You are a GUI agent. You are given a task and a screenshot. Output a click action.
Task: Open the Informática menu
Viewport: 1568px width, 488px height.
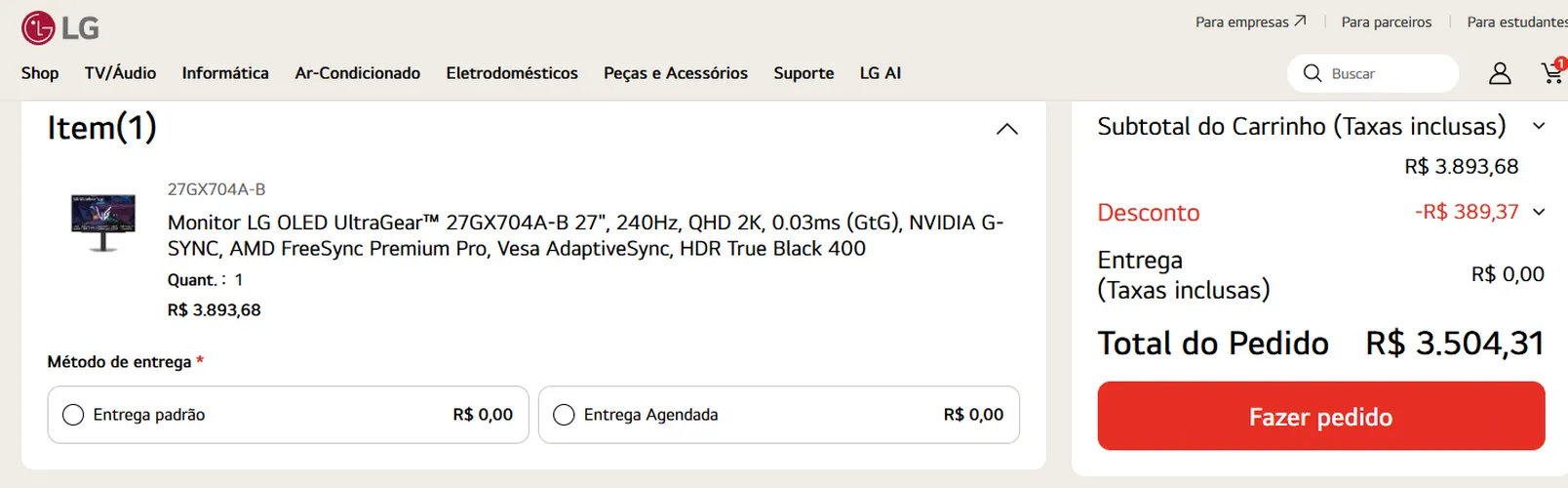pos(225,73)
